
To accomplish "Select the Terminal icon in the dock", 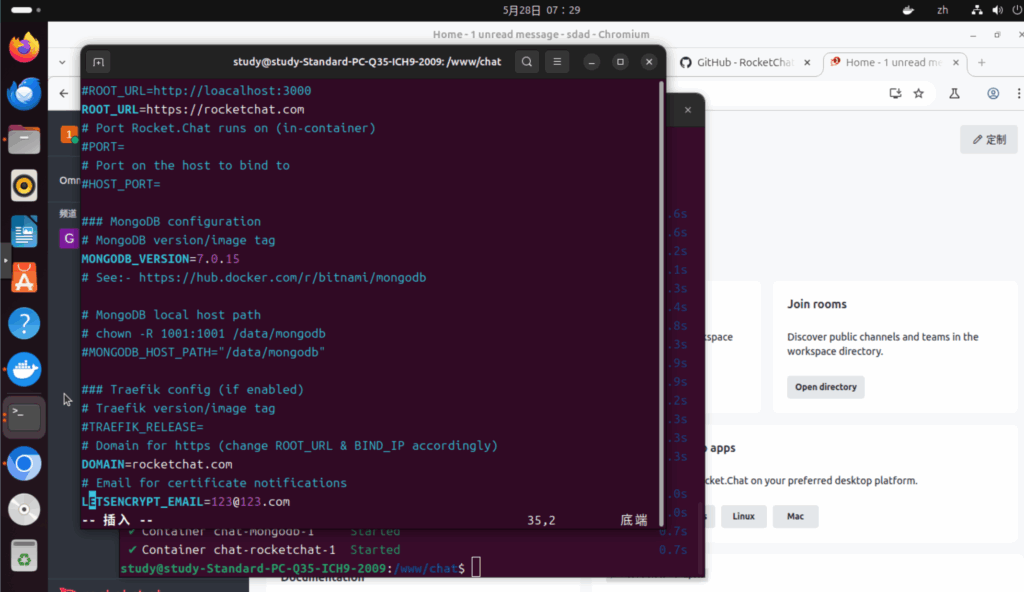I will [x=24, y=416].
